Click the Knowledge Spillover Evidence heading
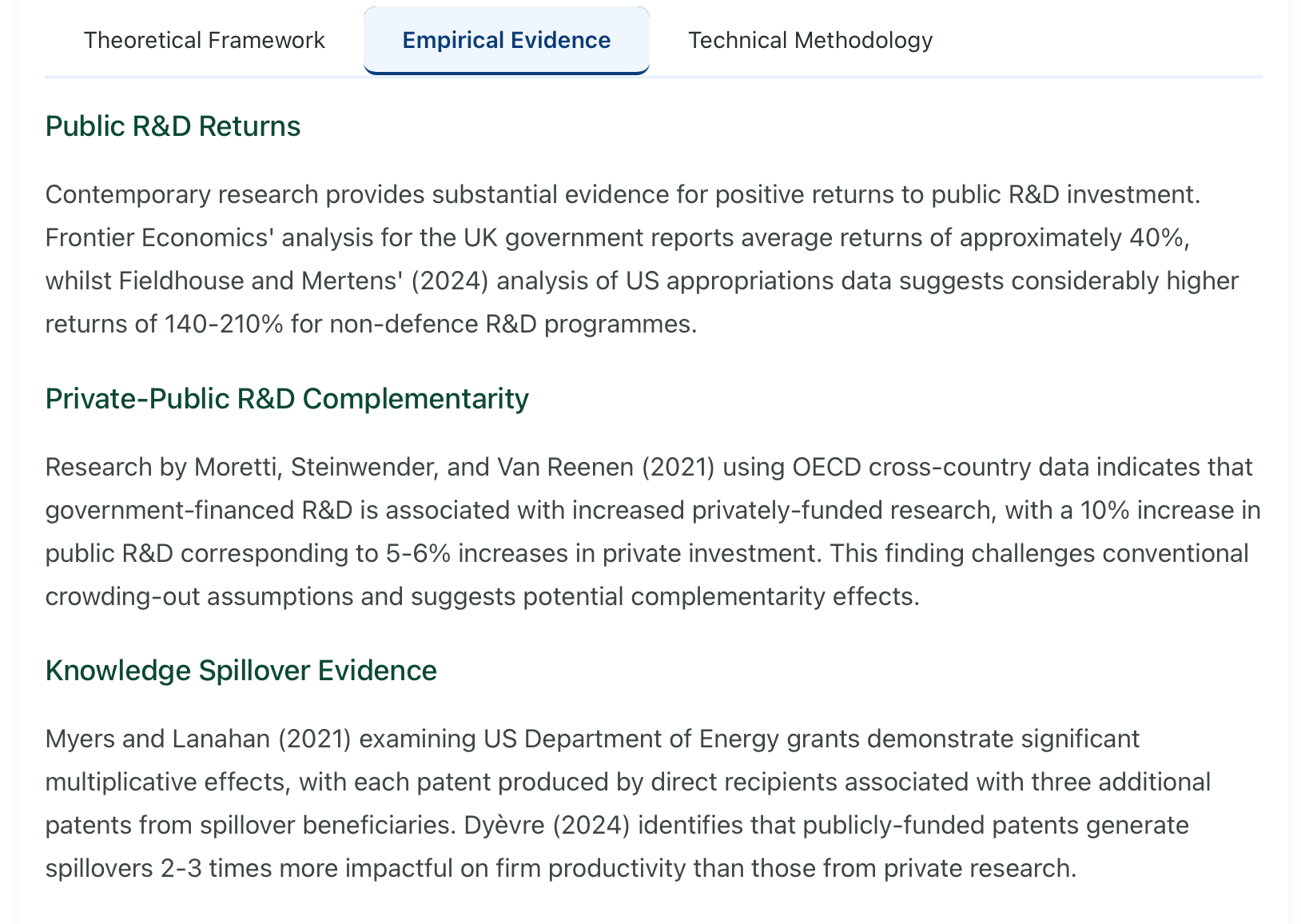The height and width of the screenshot is (924, 1301). (x=241, y=670)
